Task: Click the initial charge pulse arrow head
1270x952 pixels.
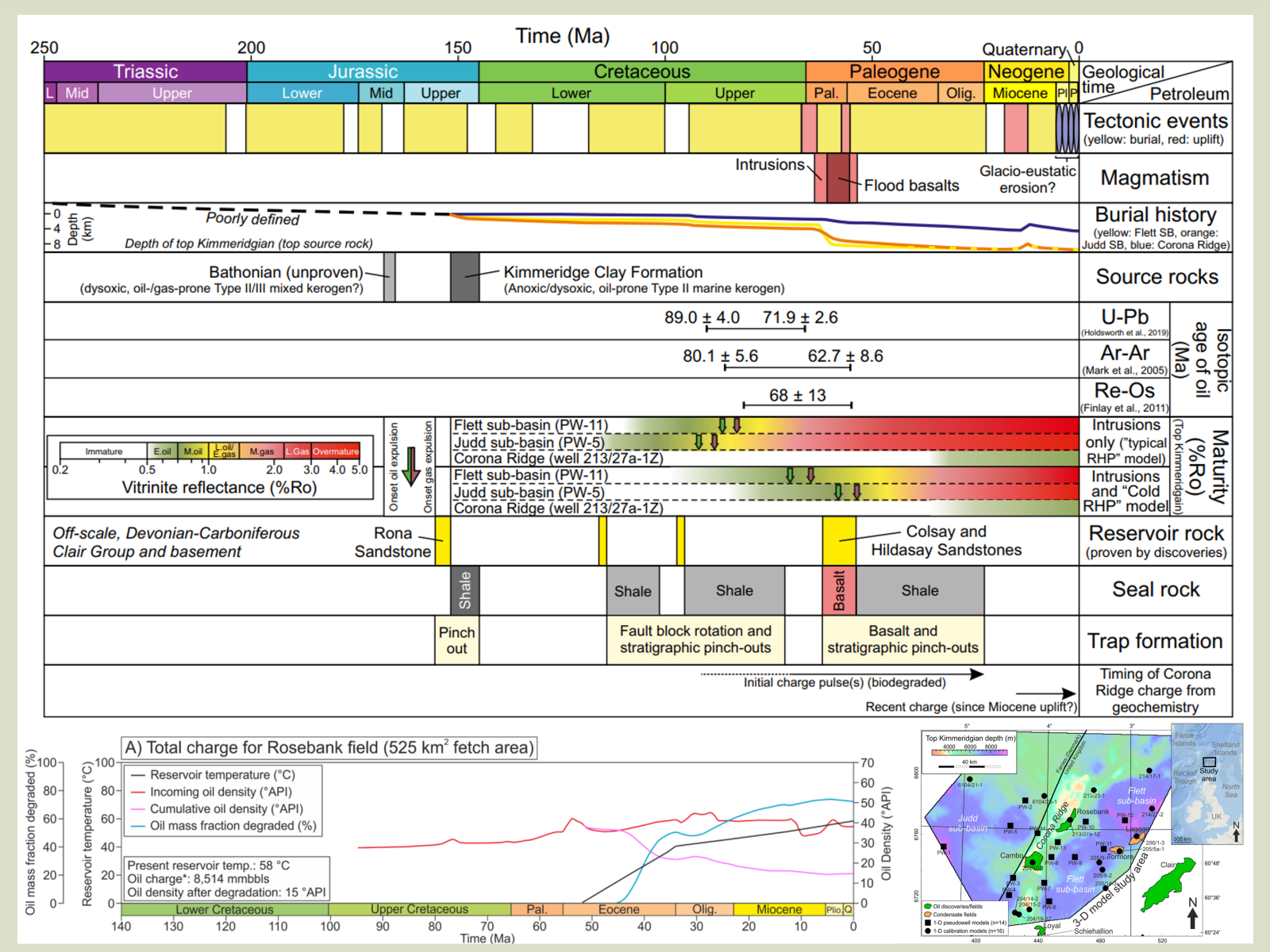Action: 976,674
